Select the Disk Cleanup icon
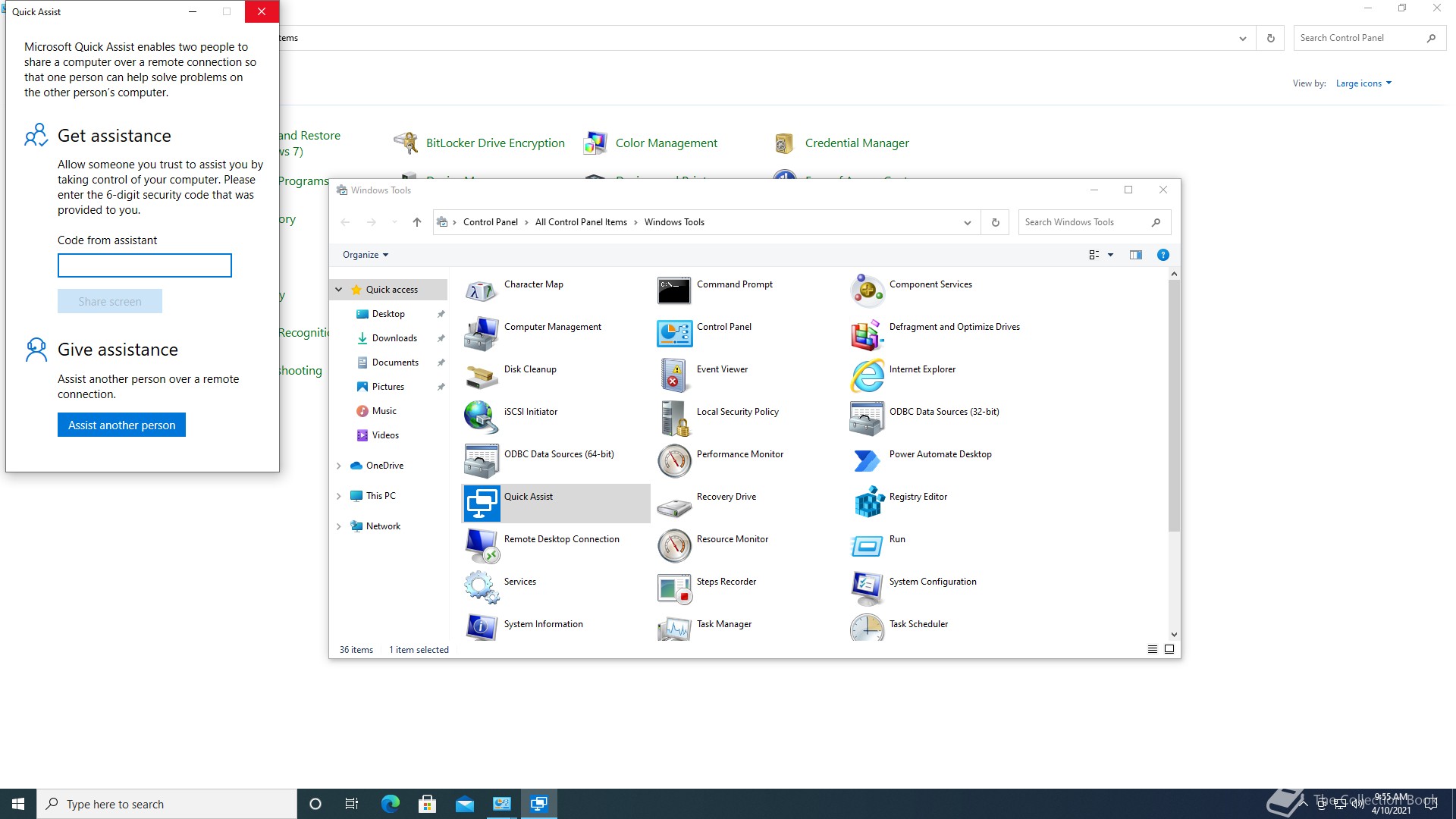Viewport: 1456px width, 819px height. click(482, 375)
